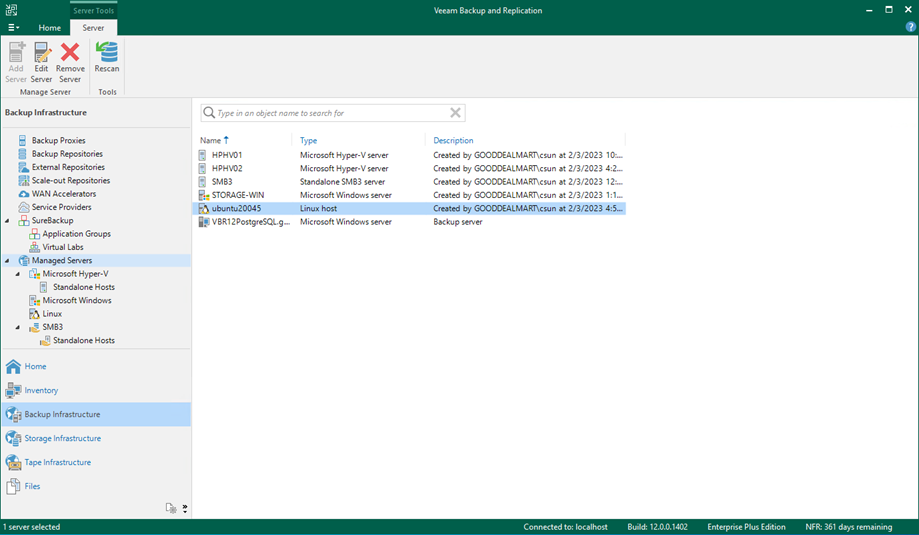The width and height of the screenshot is (919, 535).
Task: Select Virtual Labs under SureBackup
Action: click(x=63, y=247)
